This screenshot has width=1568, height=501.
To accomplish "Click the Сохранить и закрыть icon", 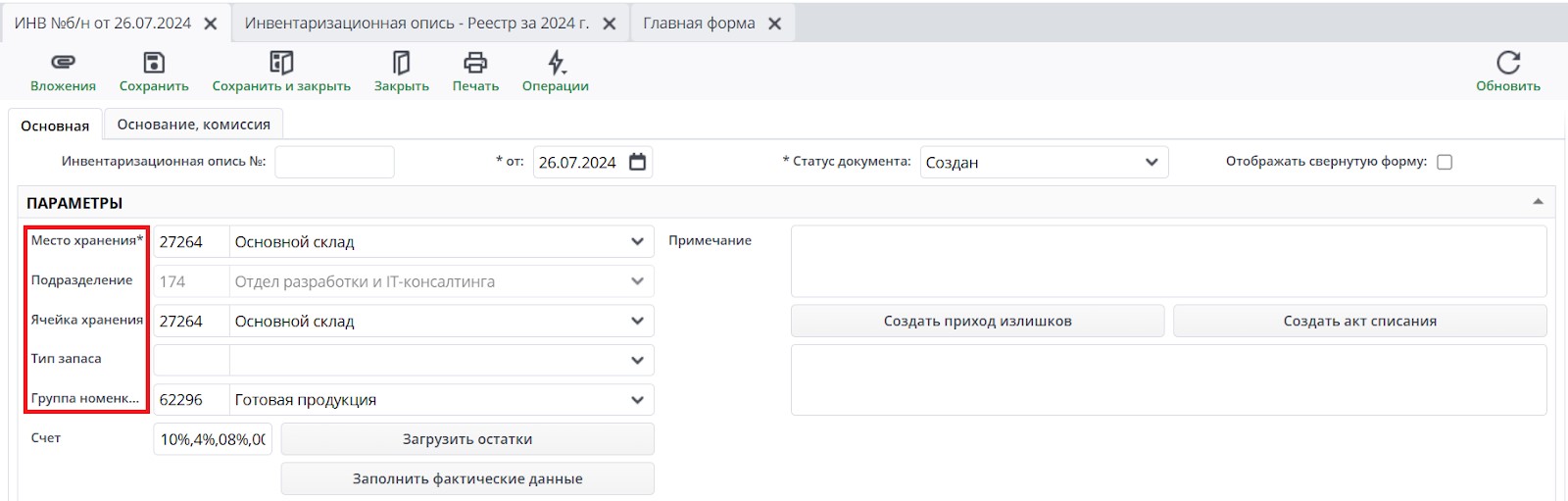I will (x=281, y=63).
